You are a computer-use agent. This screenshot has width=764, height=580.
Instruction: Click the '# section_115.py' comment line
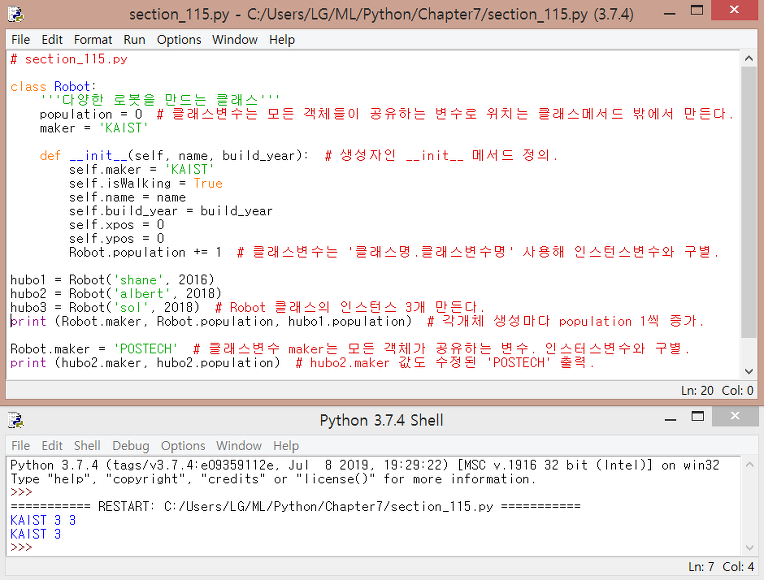tap(69, 59)
